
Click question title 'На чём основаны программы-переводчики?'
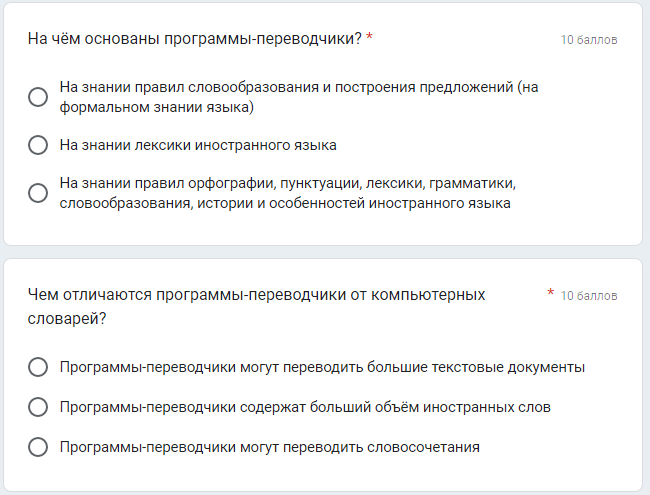(x=194, y=39)
